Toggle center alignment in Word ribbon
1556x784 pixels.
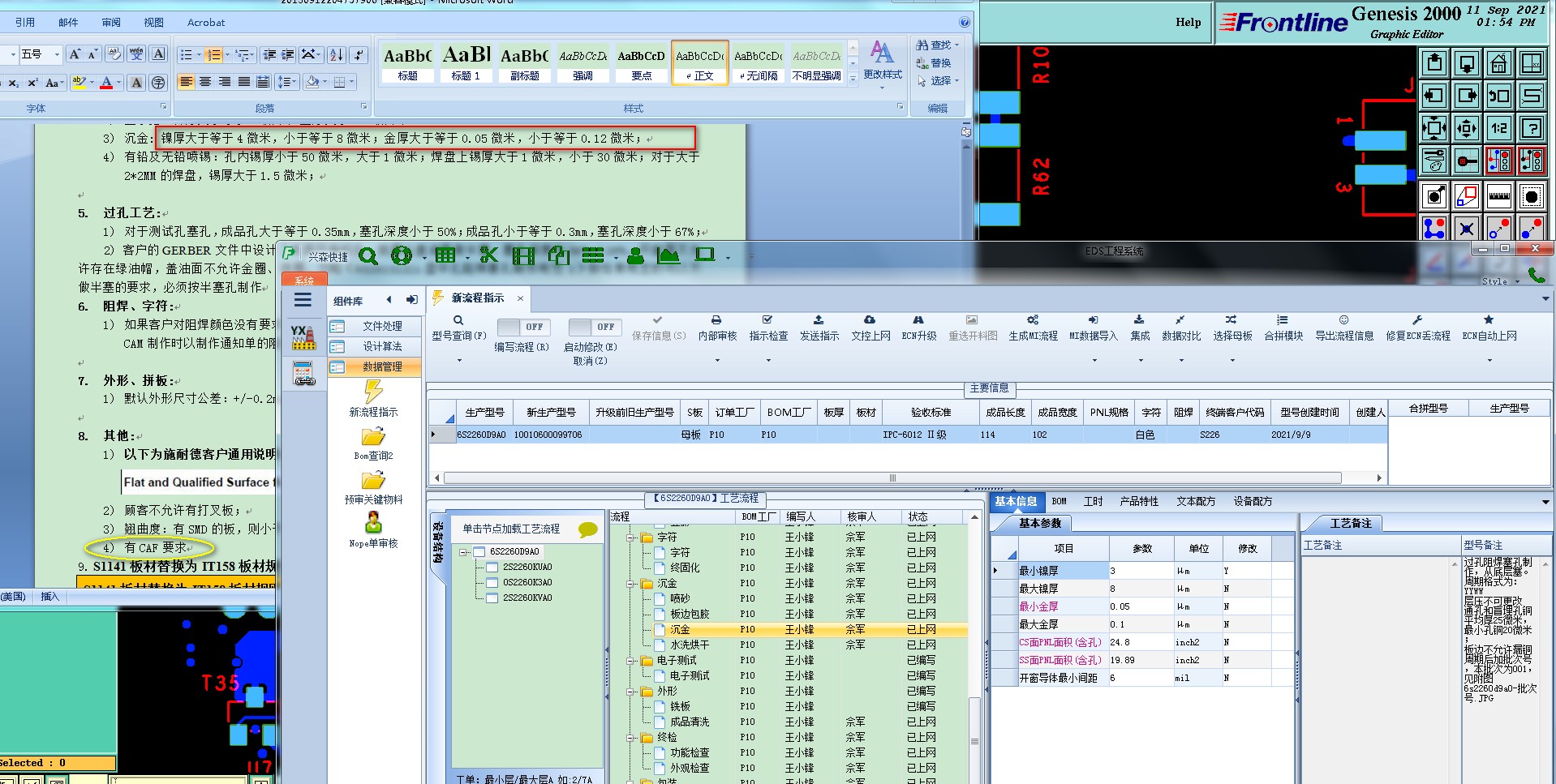[205, 83]
